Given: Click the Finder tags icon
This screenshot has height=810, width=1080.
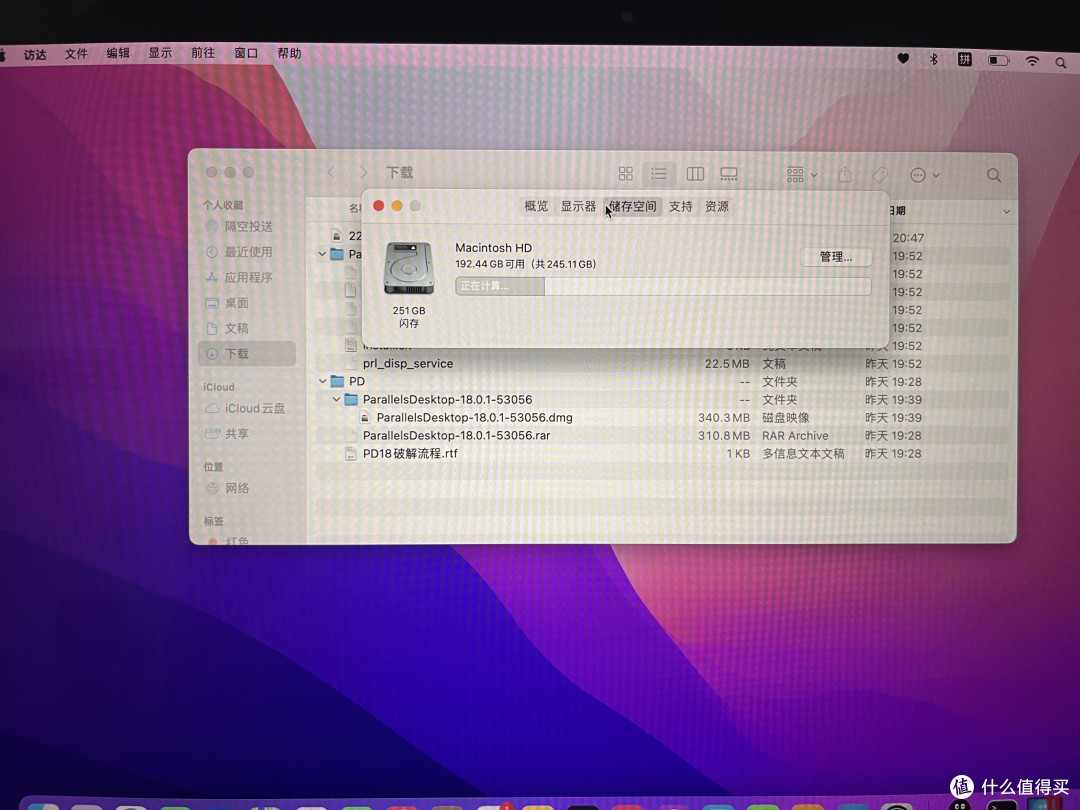Looking at the screenshot, I should point(880,175).
